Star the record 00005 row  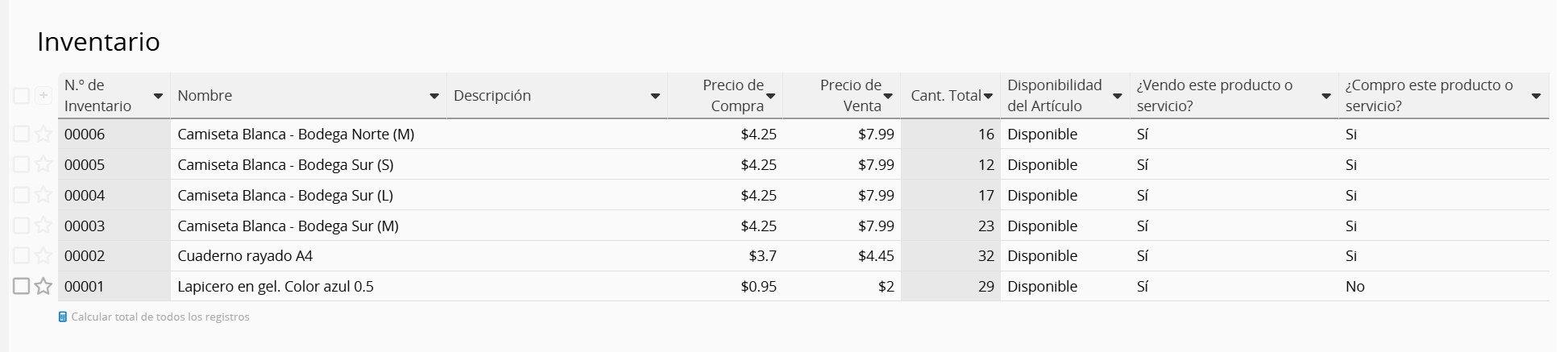(44, 165)
